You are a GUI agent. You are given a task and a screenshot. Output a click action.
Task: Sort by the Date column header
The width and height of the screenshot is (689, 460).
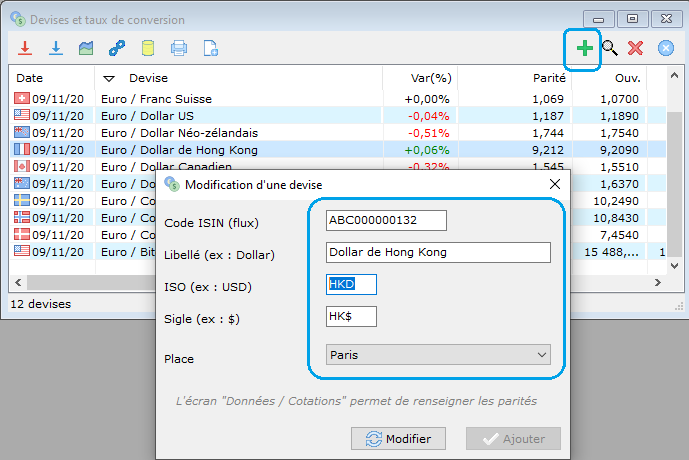29,78
